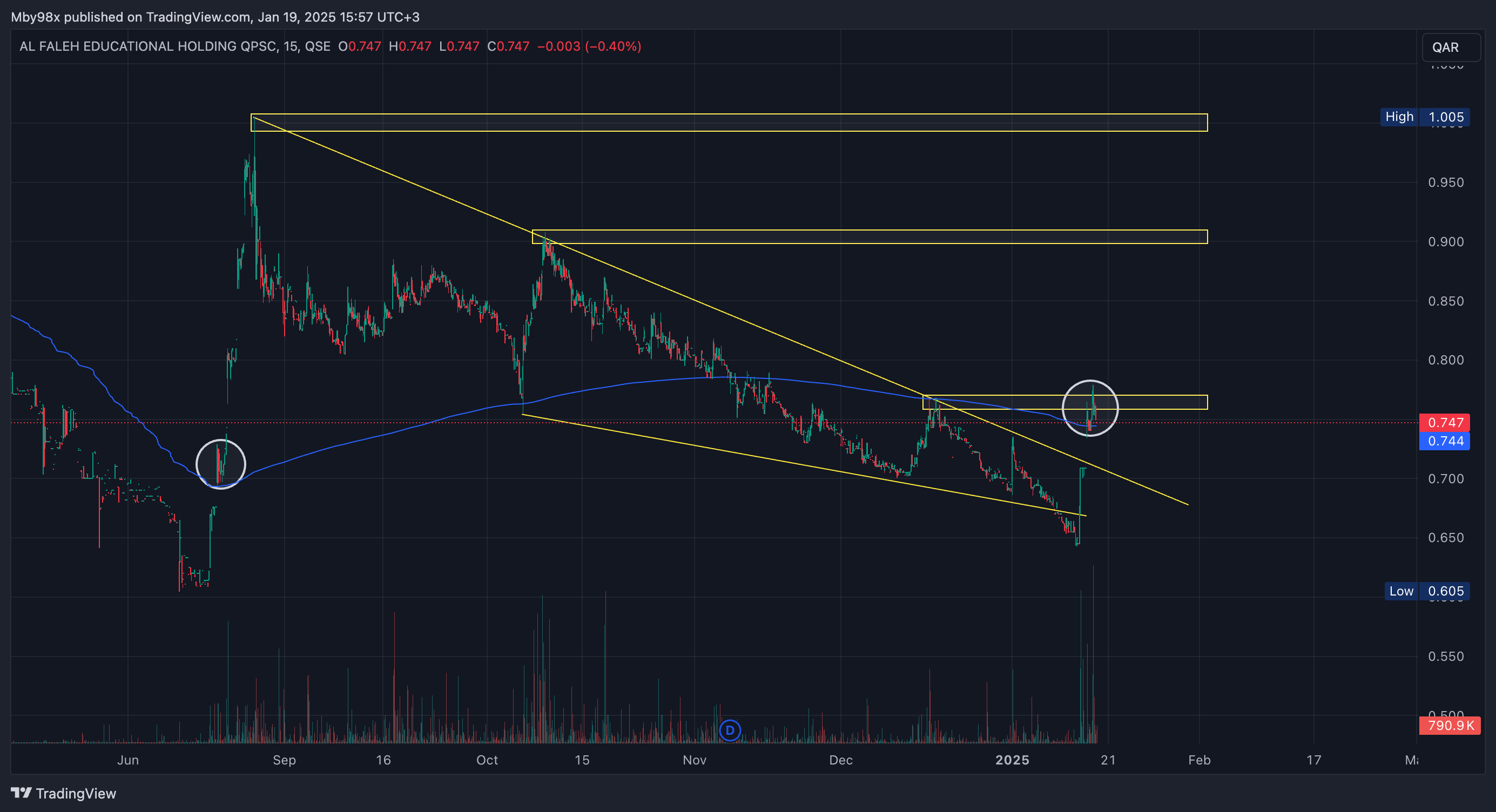Click the TradingView logo icon
Screen dimensions: 1496x812
[21, 792]
